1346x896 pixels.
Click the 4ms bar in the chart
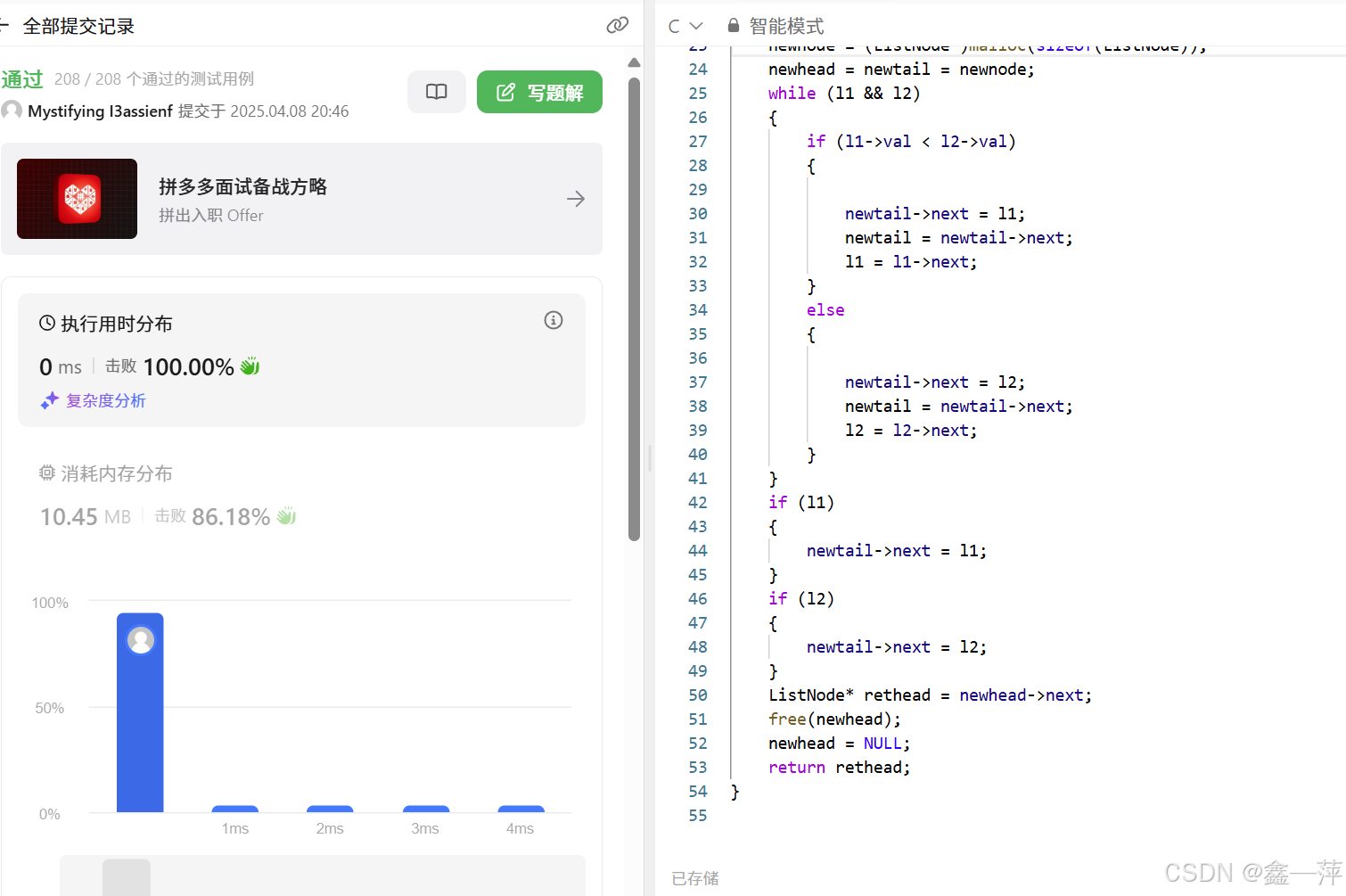pyautogui.click(x=521, y=809)
